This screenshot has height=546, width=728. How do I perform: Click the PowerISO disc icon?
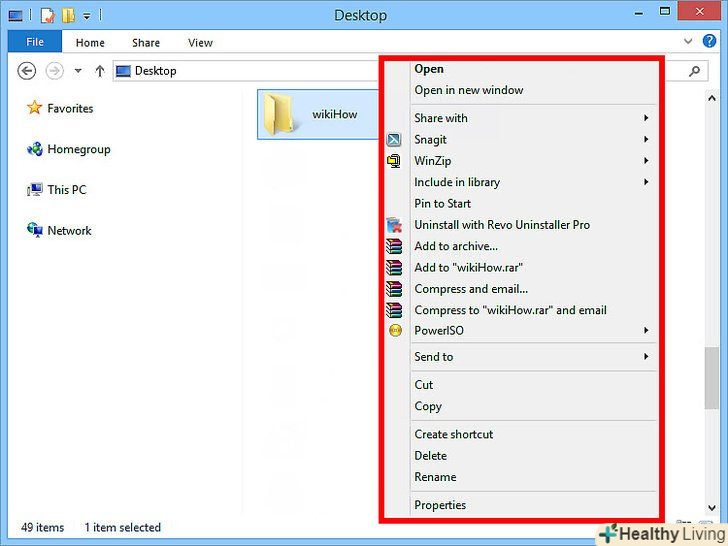pyautogui.click(x=395, y=331)
